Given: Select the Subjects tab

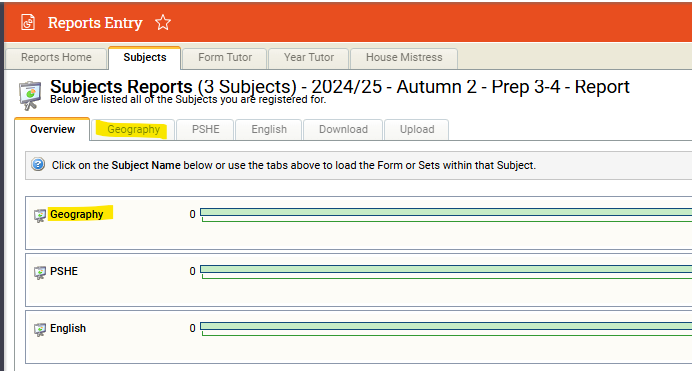Looking at the screenshot, I should (145, 58).
